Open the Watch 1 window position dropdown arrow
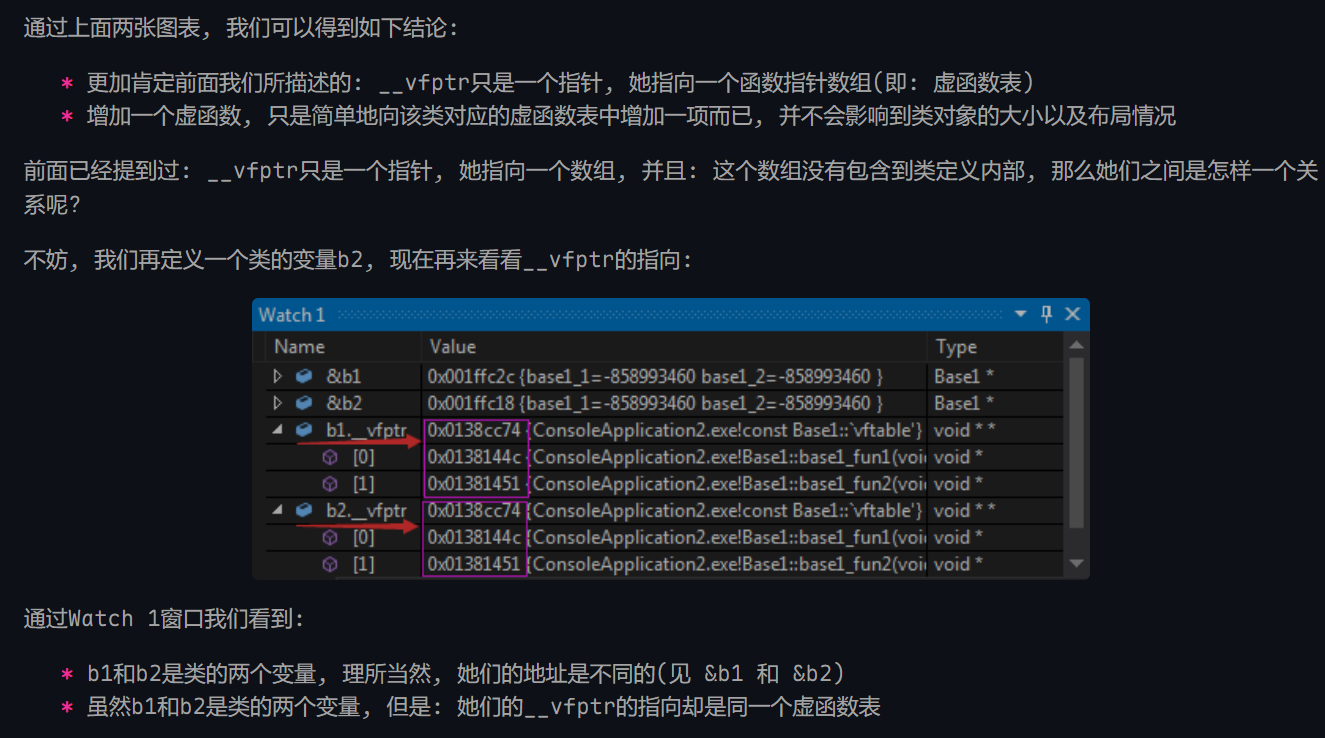 pyautogui.click(x=1021, y=314)
